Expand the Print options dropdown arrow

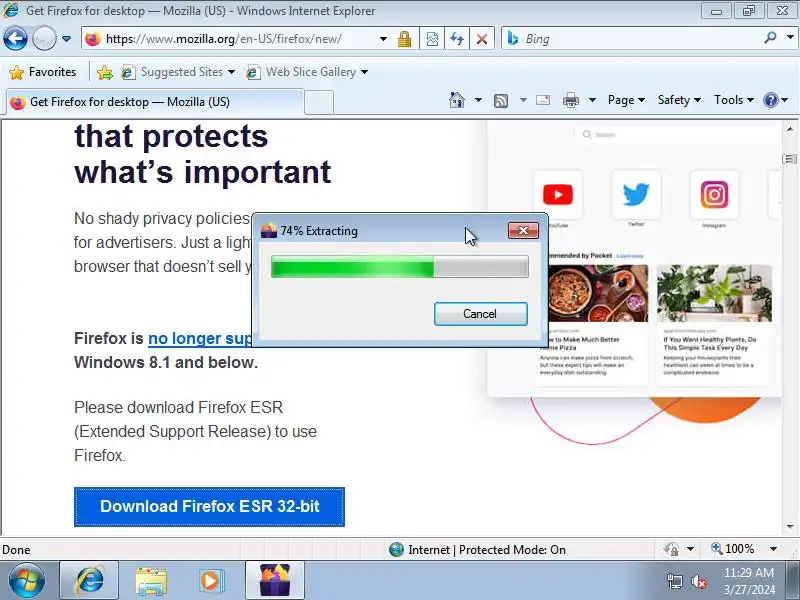pos(592,100)
